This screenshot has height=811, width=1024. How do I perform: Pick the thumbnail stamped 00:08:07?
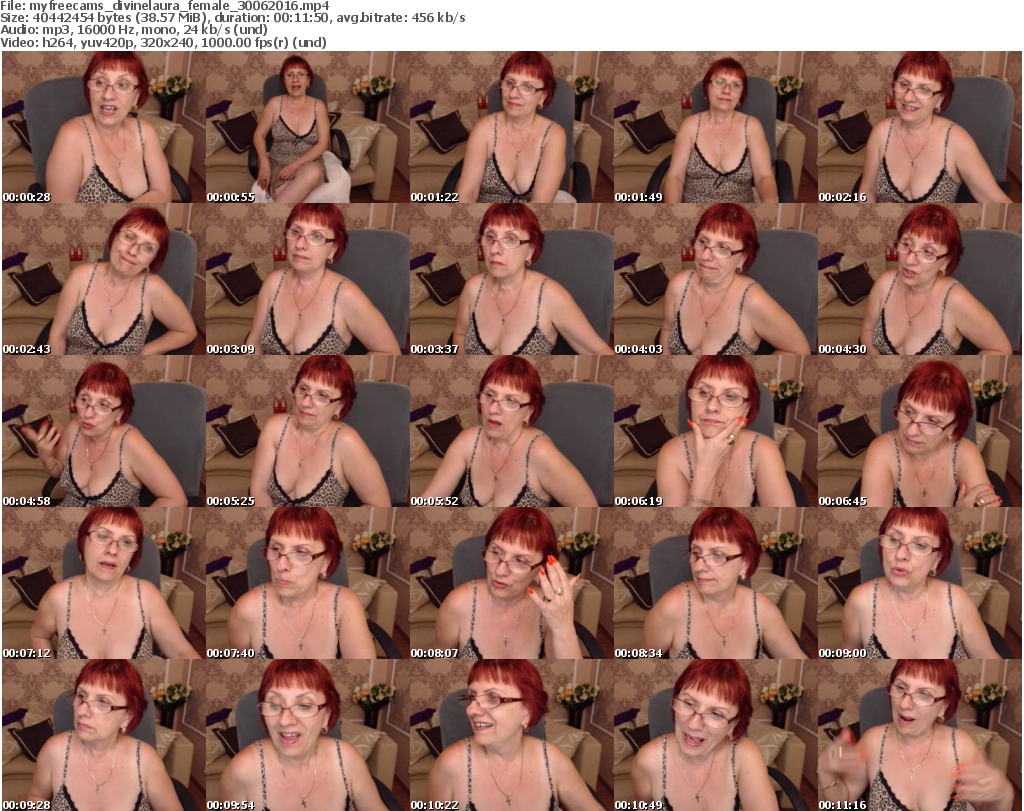click(x=511, y=583)
